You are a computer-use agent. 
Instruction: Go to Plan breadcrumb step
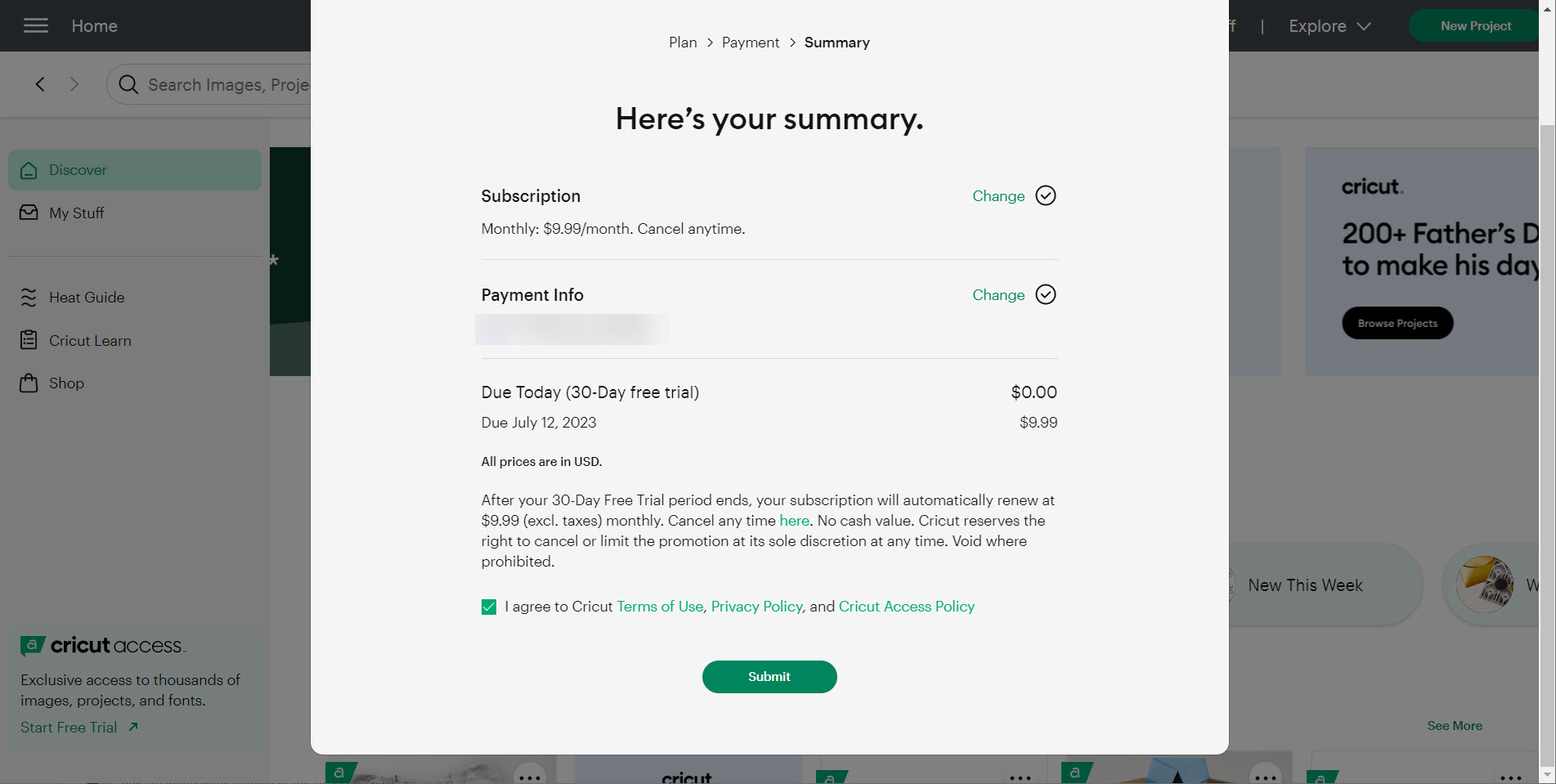(x=683, y=43)
